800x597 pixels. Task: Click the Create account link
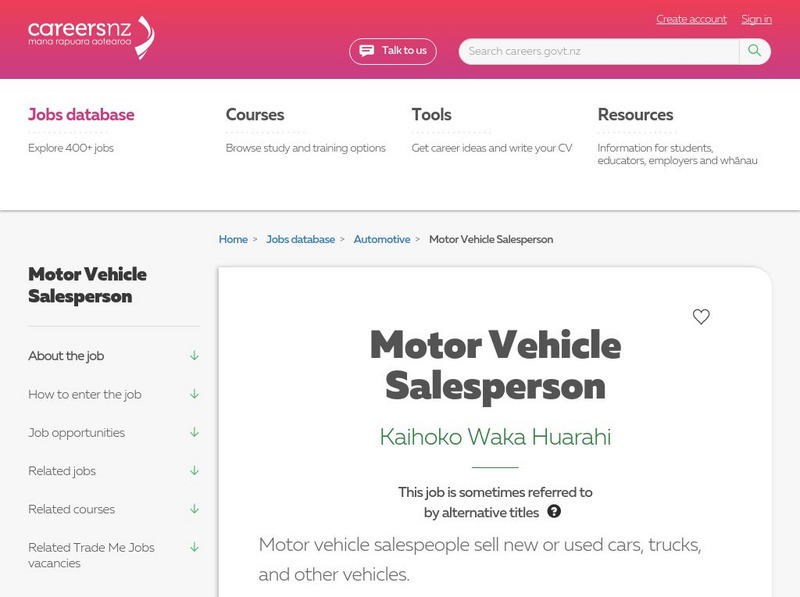tap(690, 19)
